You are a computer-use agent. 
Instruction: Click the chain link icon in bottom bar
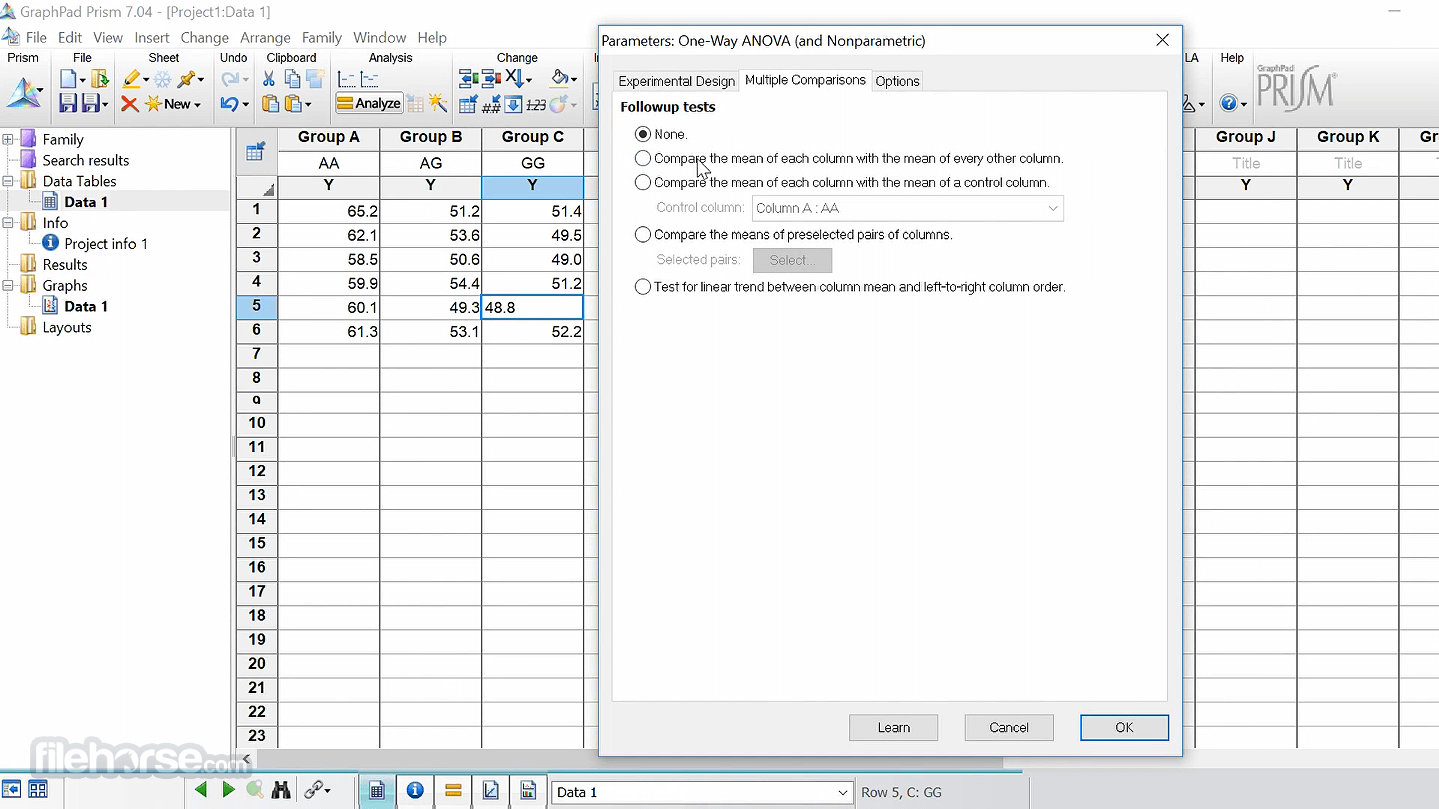point(312,790)
